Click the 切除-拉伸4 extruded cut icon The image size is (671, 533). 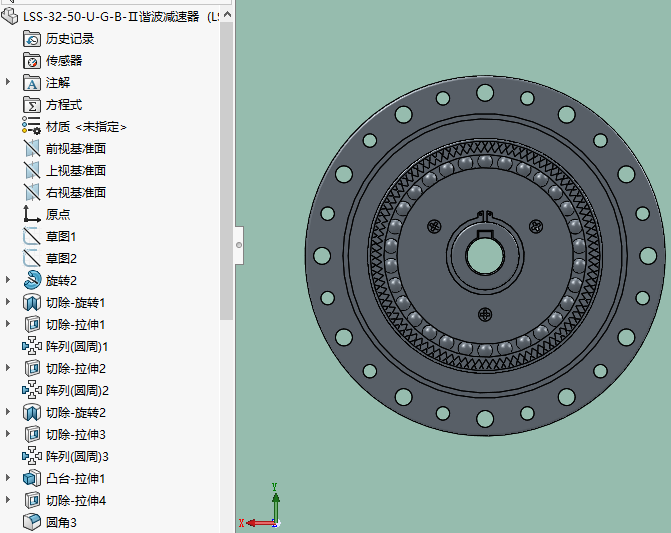pos(32,500)
